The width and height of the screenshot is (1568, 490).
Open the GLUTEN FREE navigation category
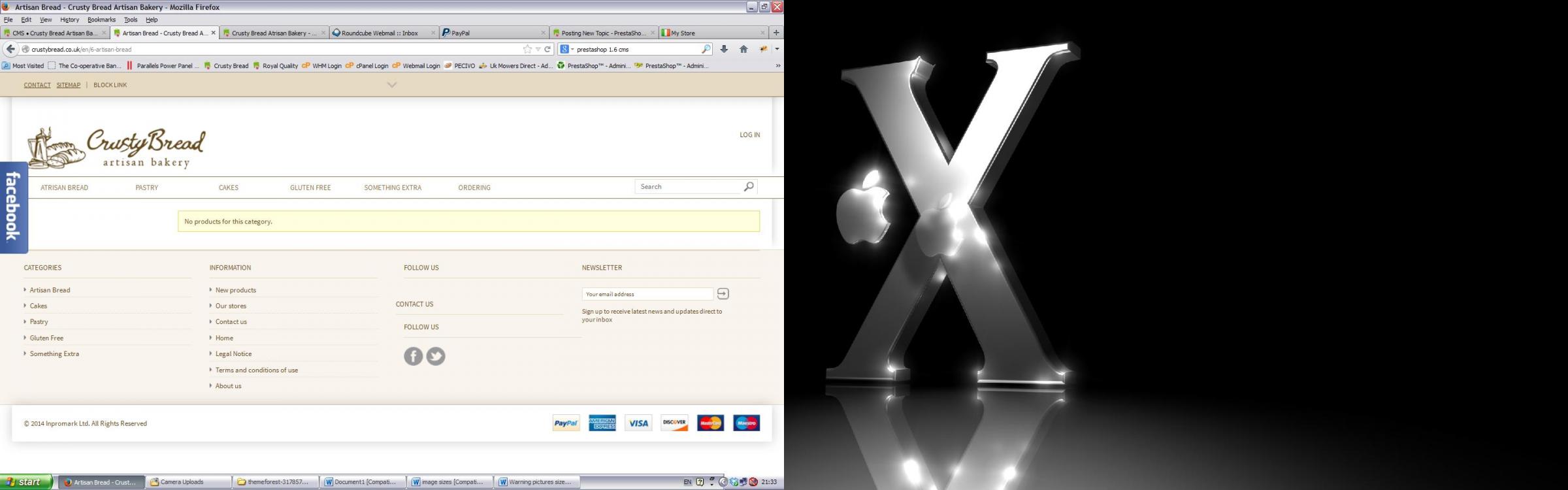click(x=310, y=188)
